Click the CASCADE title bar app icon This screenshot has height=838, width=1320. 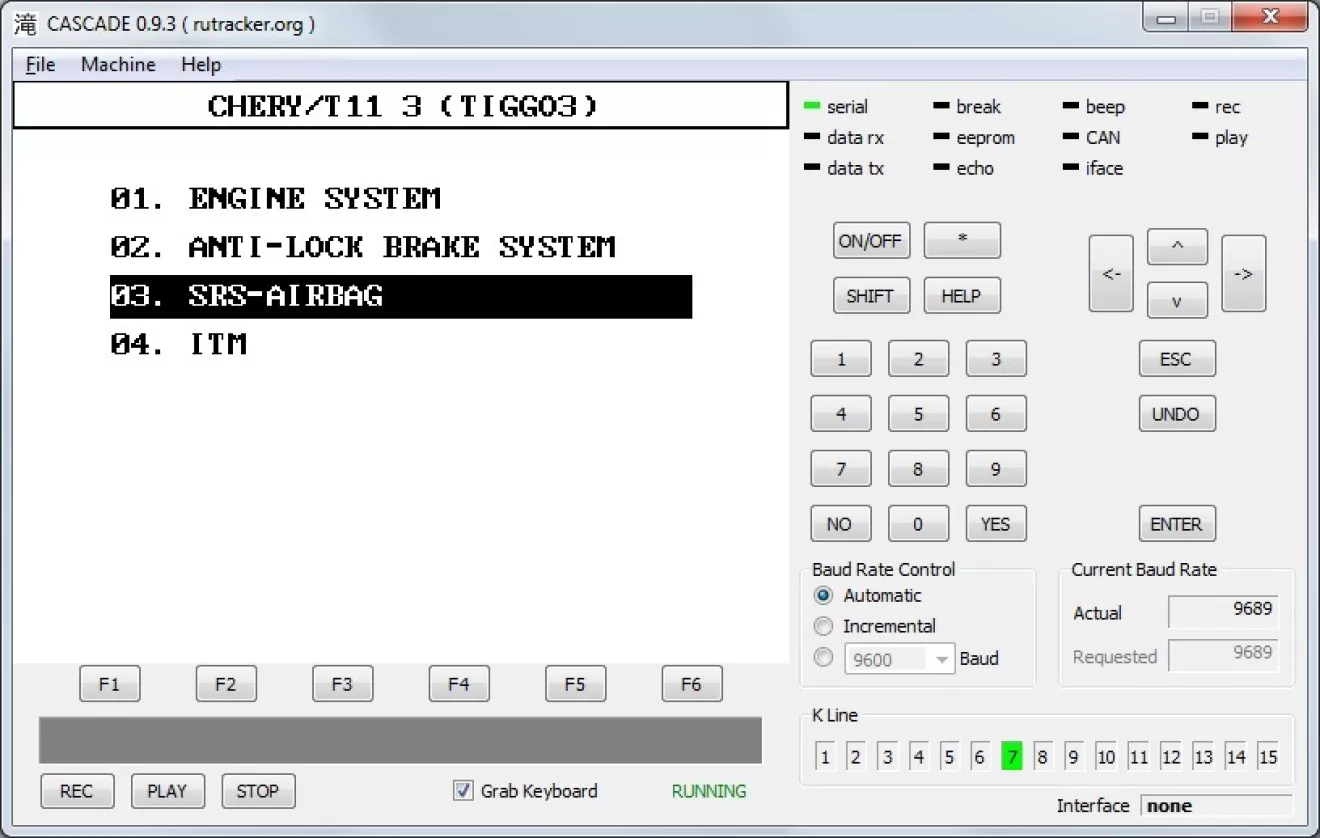click(25, 24)
